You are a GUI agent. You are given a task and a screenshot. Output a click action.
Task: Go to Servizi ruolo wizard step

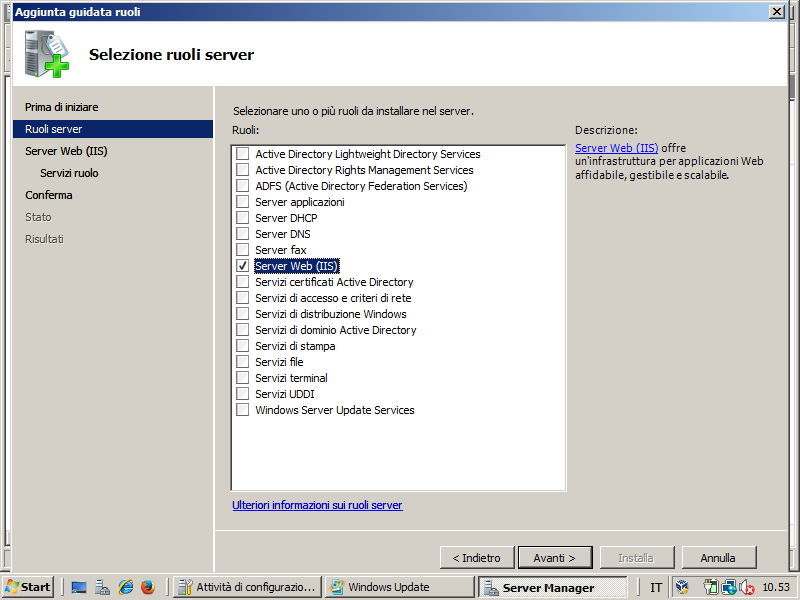(x=69, y=173)
